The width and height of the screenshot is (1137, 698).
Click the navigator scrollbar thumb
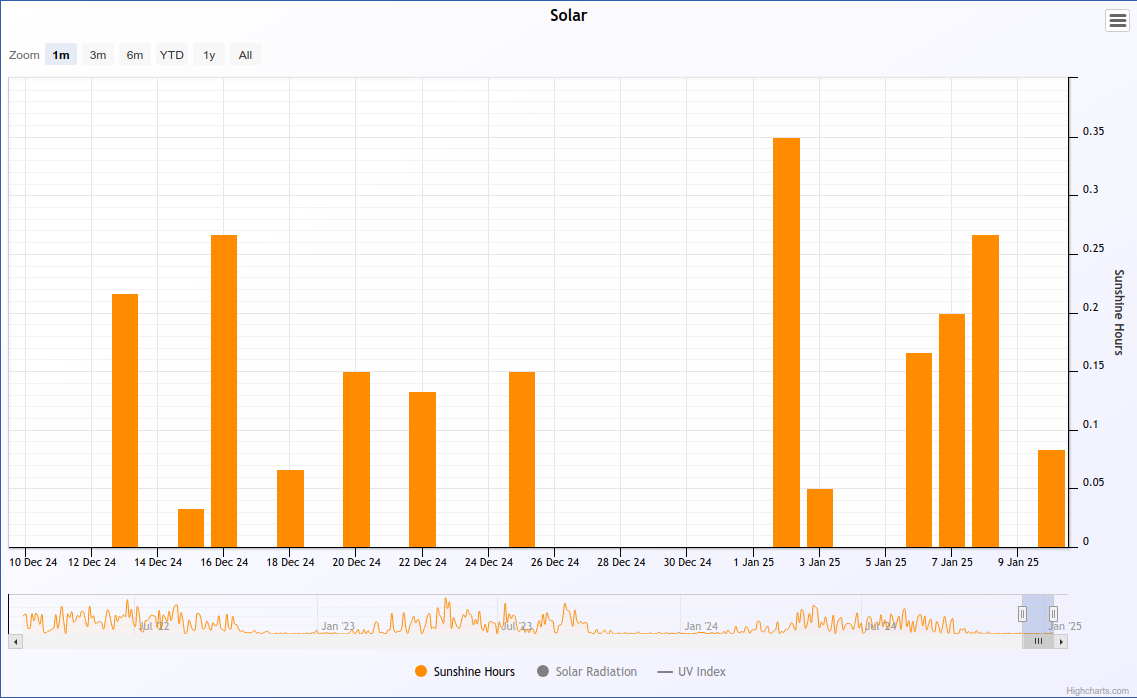pos(1038,641)
